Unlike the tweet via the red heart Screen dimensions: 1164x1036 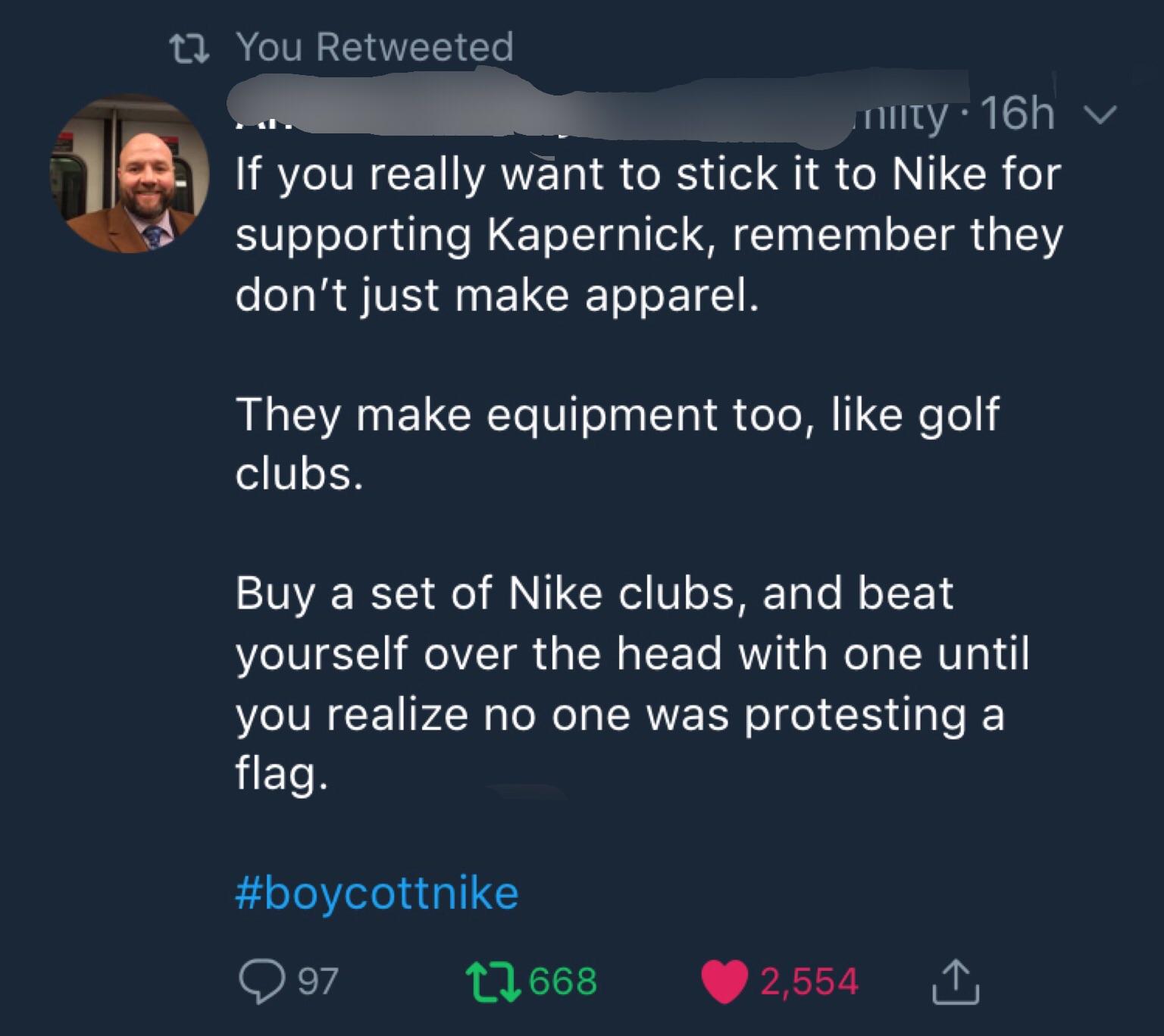pos(724,981)
